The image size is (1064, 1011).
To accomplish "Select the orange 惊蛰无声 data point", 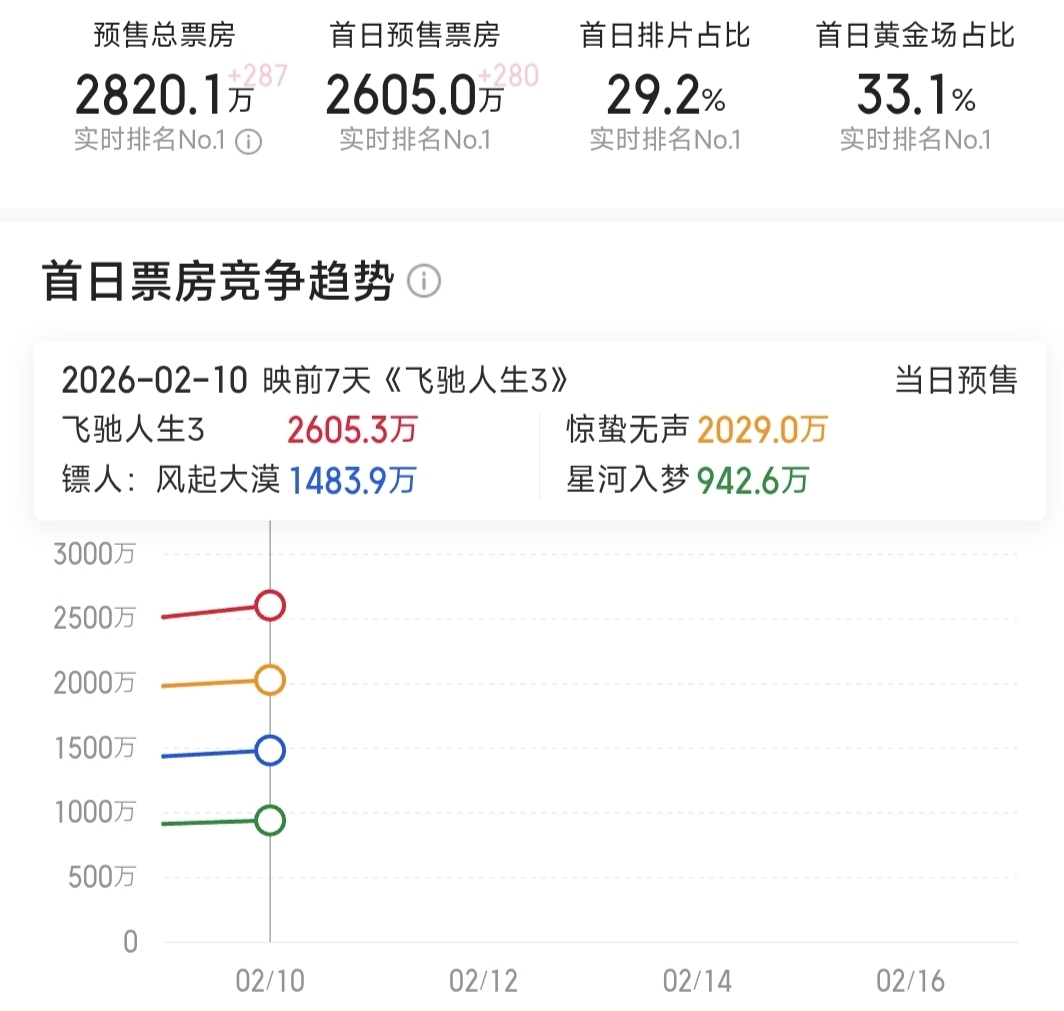I will (x=270, y=680).
